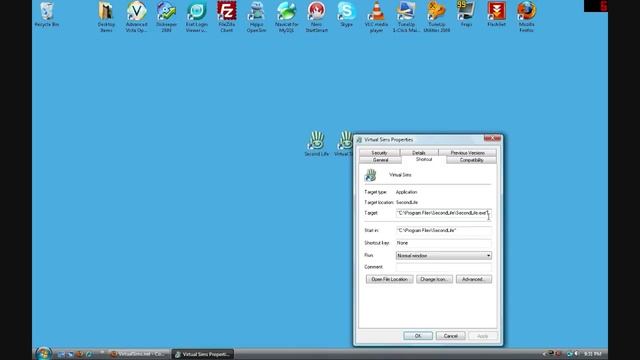Click the Start in field
This screenshot has height=360, width=640.
[x=443, y=231]
